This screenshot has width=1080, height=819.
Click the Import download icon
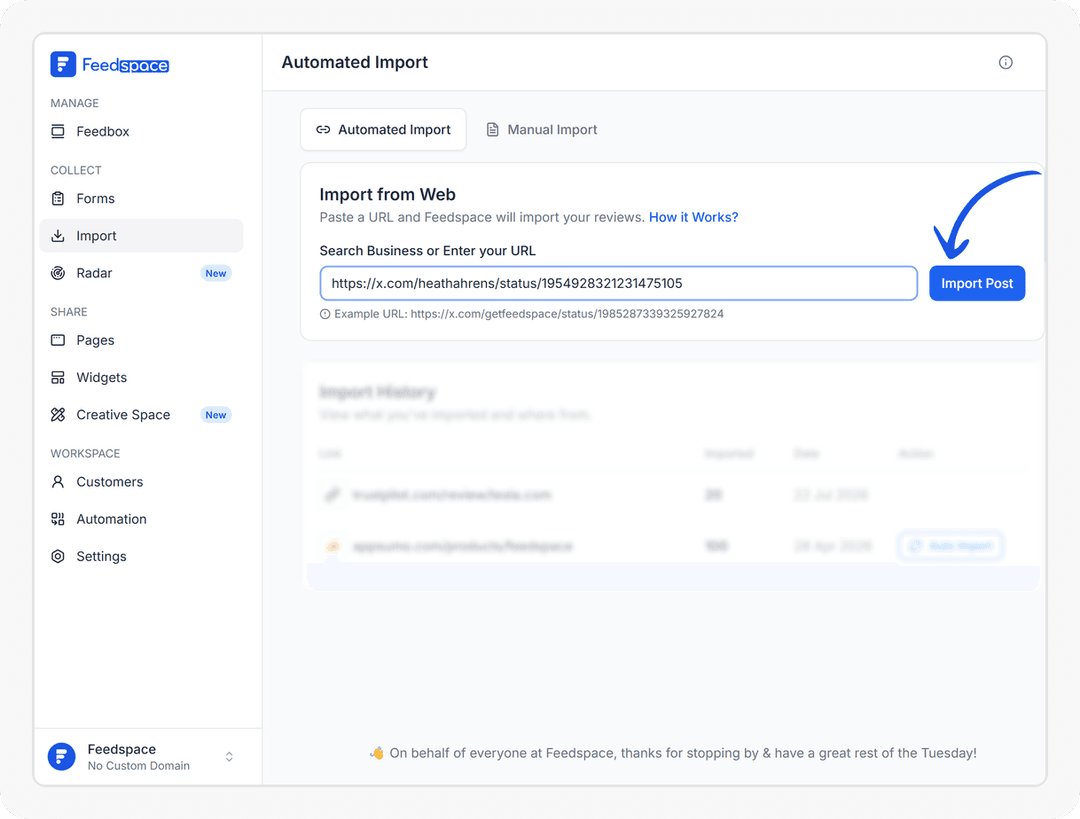click(x=58, y=236)
